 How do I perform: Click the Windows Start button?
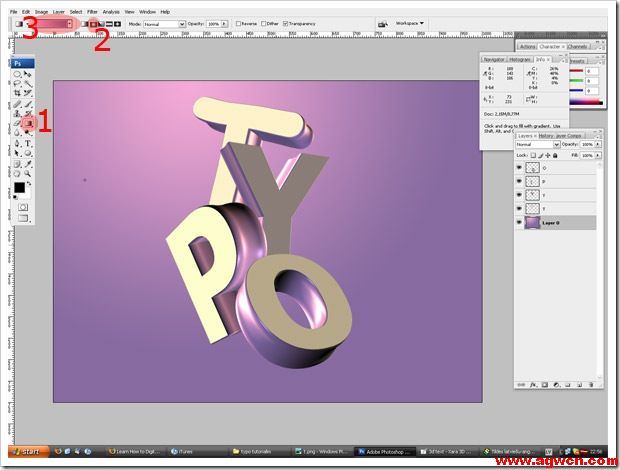30,451
